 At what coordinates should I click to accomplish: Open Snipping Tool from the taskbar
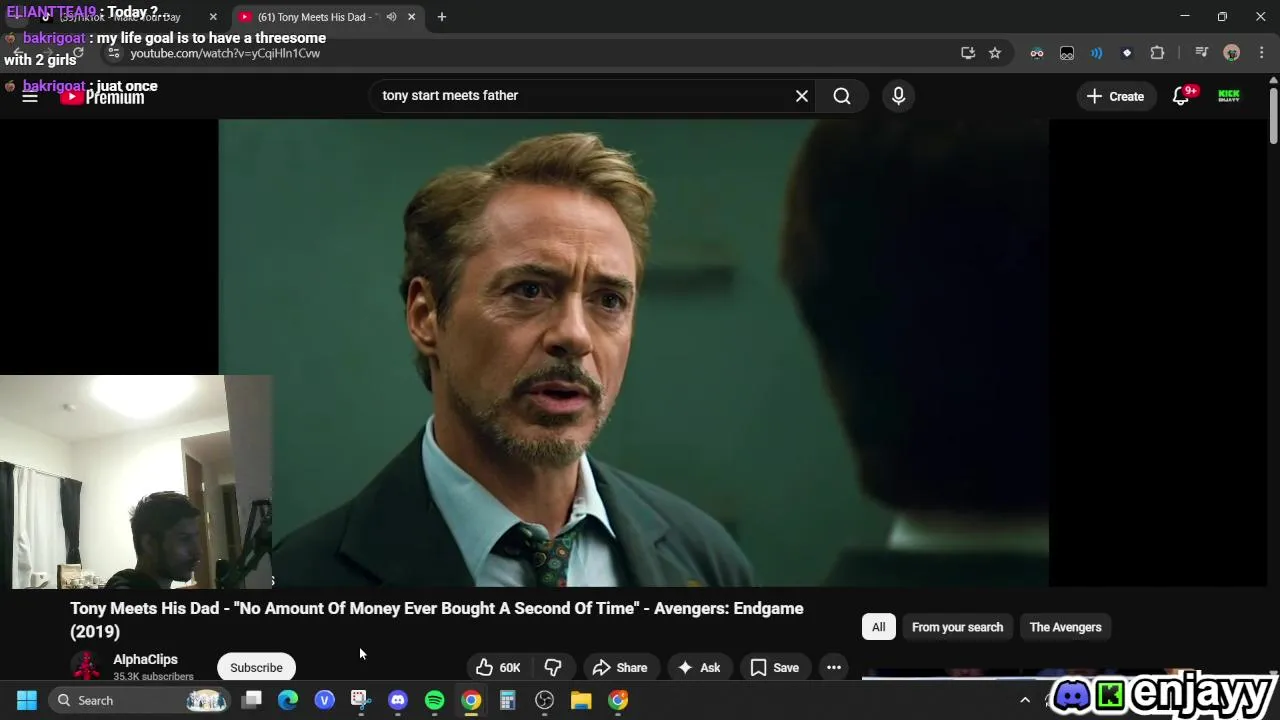click(x=360, y=700)
